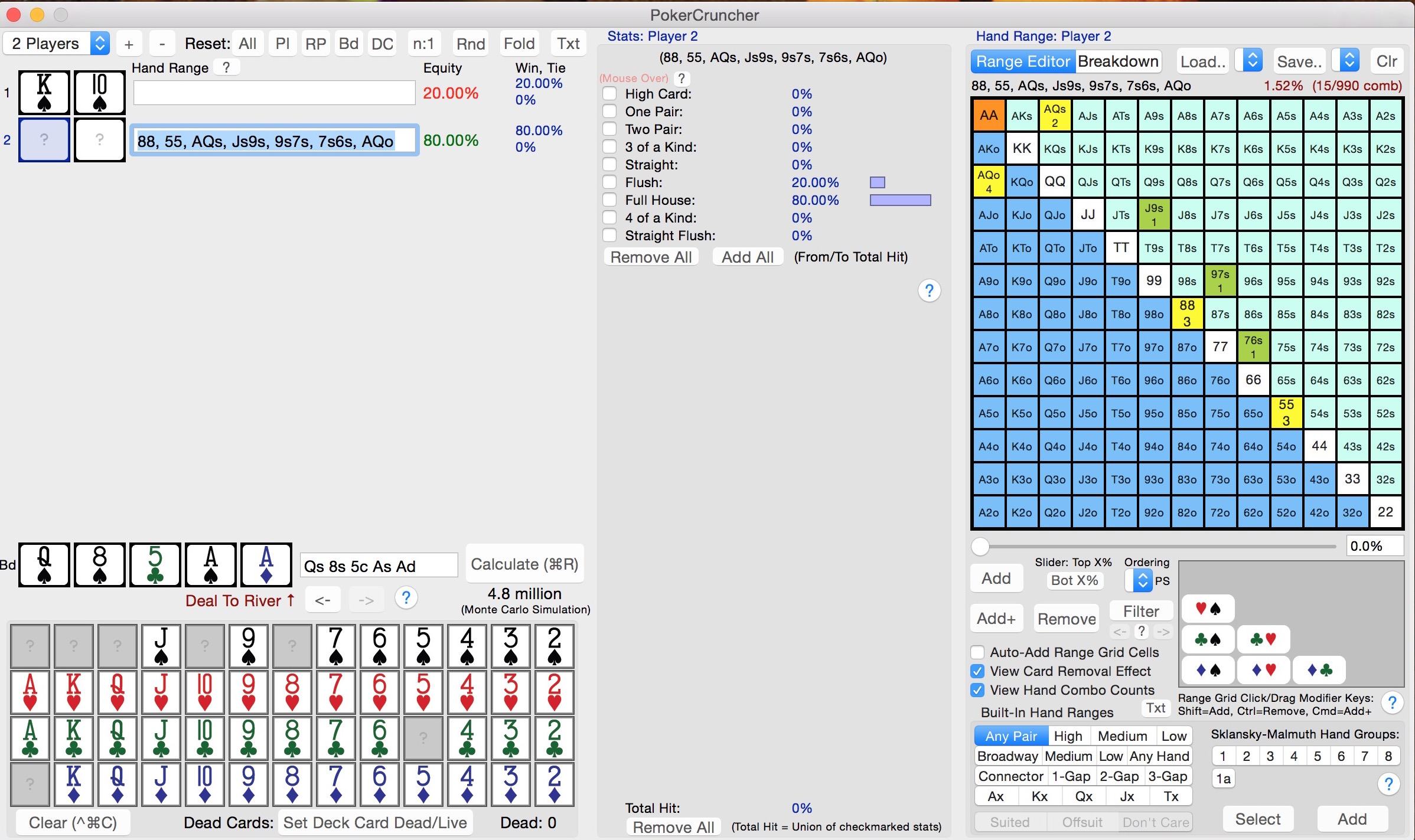The height and width of the screenshot is (840, 1415).
Task: Click the Queen of spades board card
Action: 44,565
